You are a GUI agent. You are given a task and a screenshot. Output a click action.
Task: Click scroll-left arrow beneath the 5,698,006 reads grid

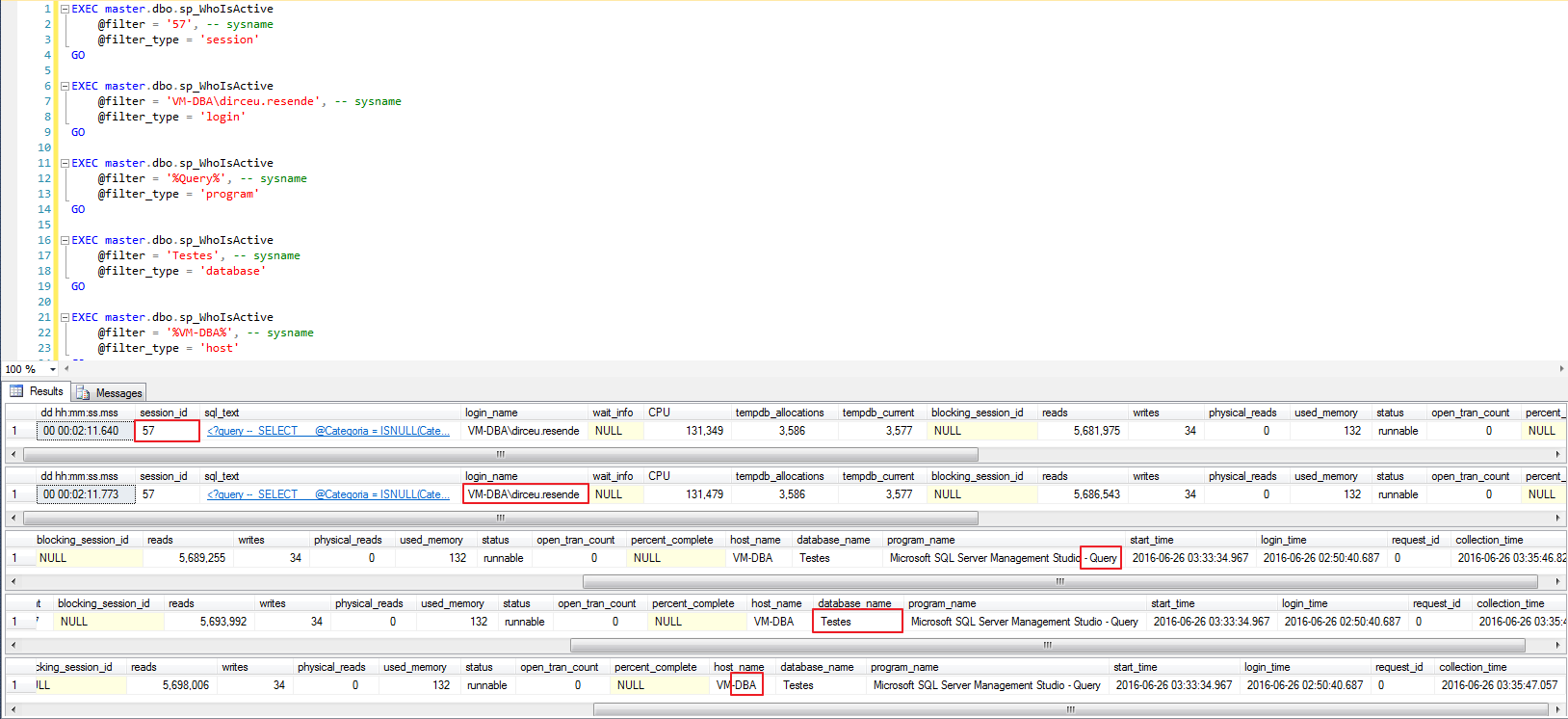click(x=13, y=708)
